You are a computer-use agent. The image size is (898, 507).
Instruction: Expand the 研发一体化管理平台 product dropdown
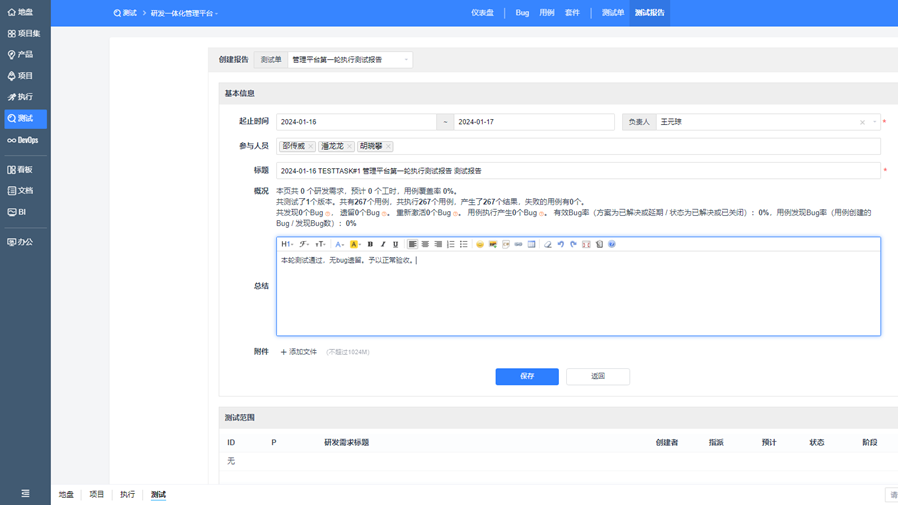184,13
